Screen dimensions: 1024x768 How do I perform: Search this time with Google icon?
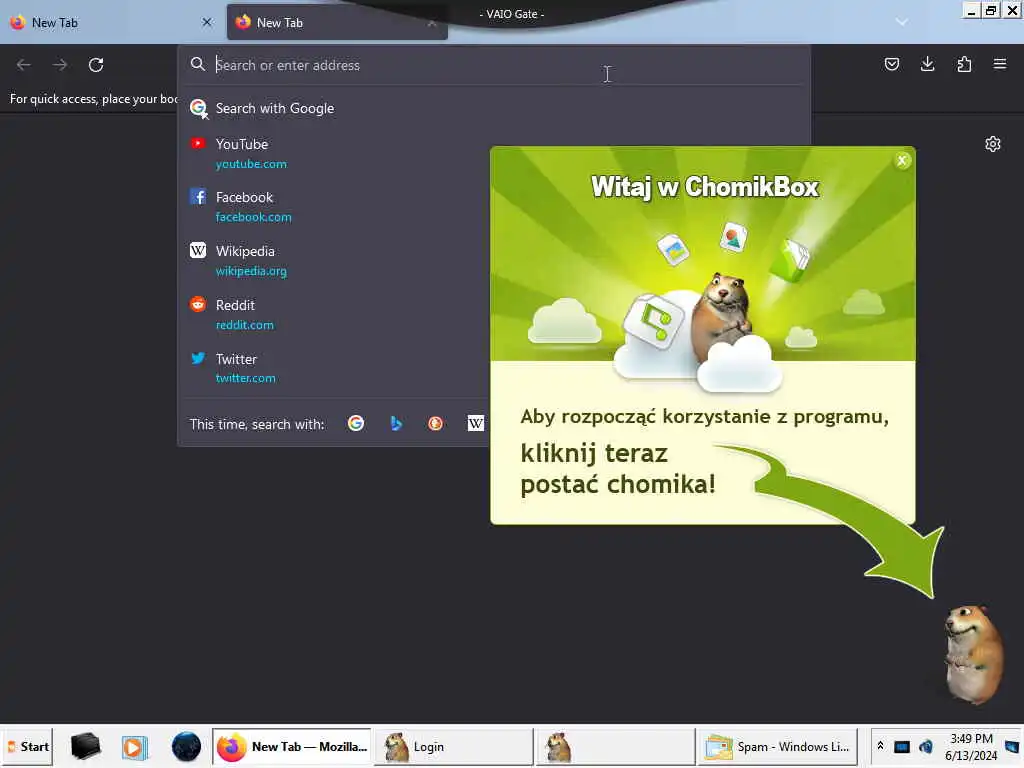click(x=356, y=423)
